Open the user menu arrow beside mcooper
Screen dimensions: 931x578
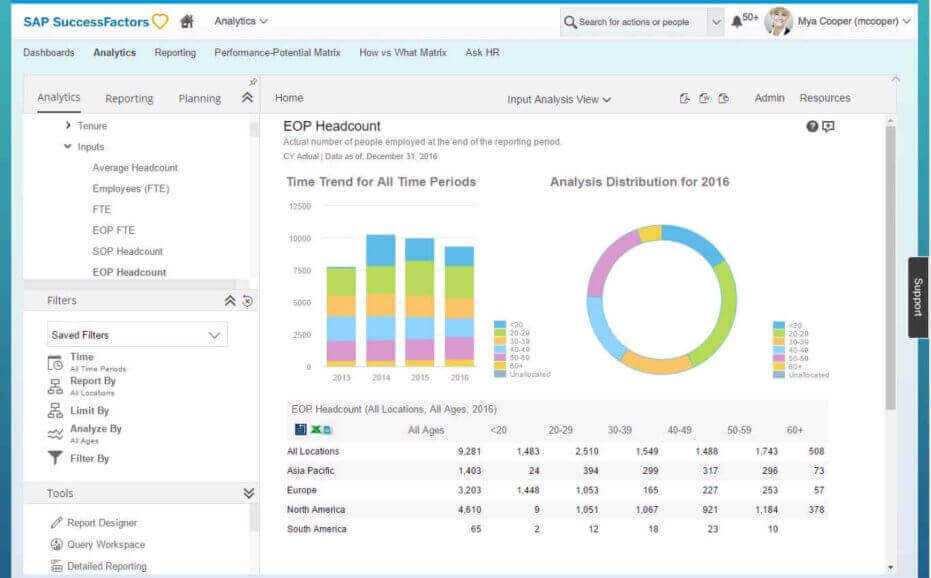click(x=907, y=21)
